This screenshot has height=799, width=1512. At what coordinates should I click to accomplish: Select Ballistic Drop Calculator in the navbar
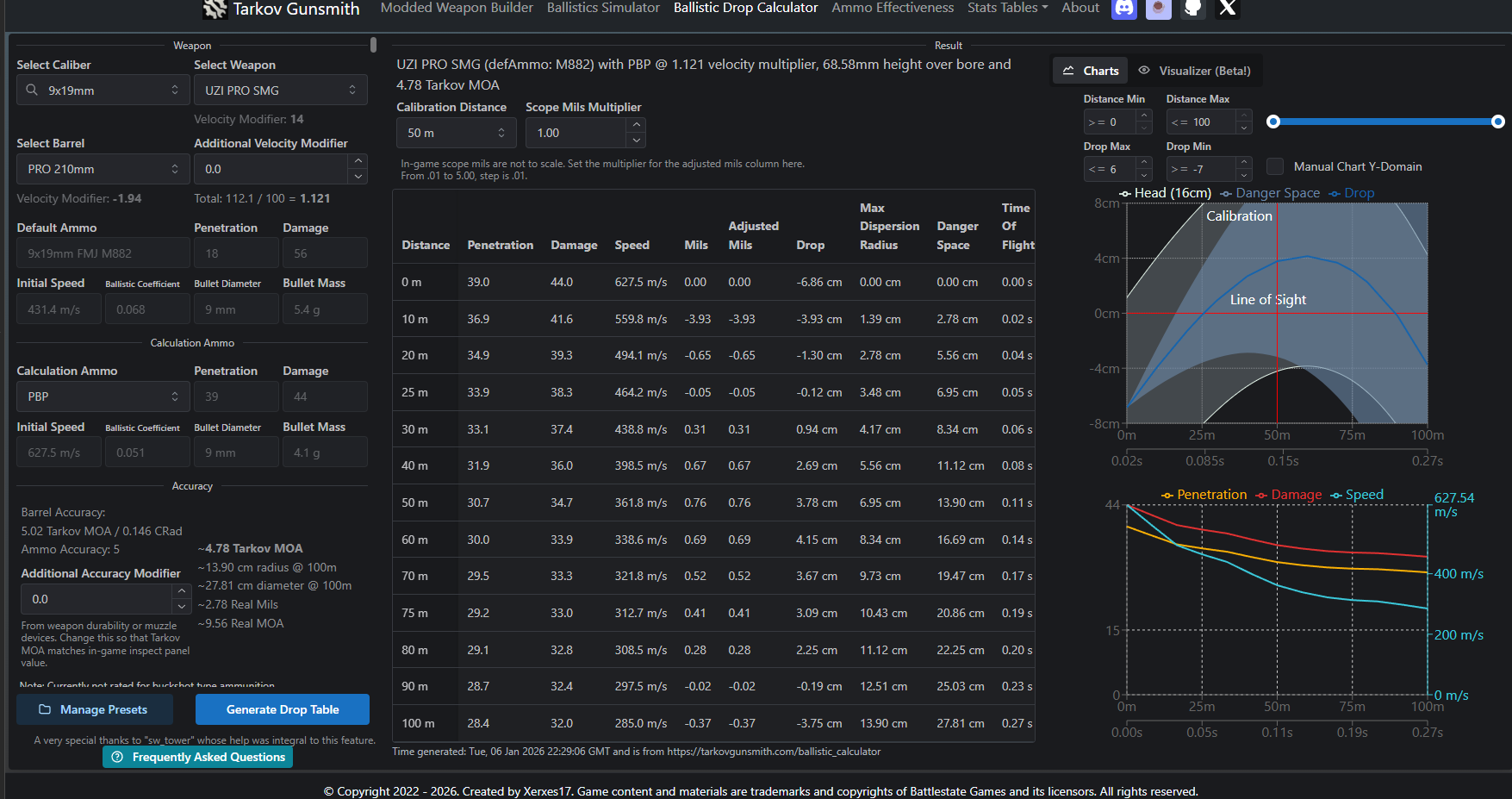click(745, 8)
